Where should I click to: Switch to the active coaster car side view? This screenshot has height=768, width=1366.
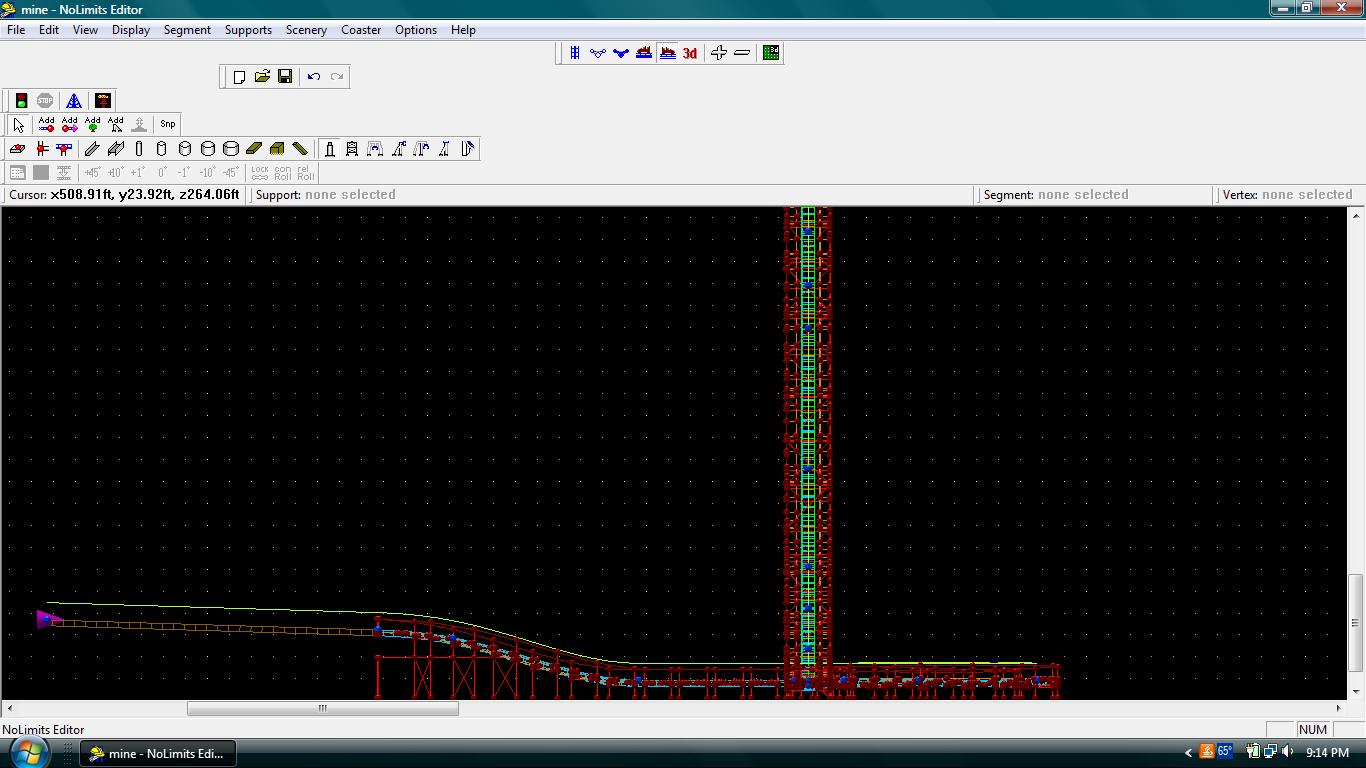[667, 53]
